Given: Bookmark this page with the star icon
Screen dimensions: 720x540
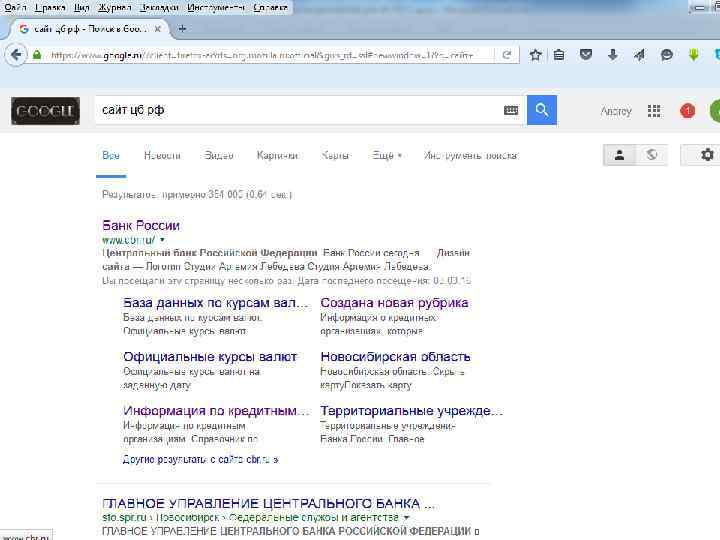Looking at the screenshot, I should click(x=535, y=56).
